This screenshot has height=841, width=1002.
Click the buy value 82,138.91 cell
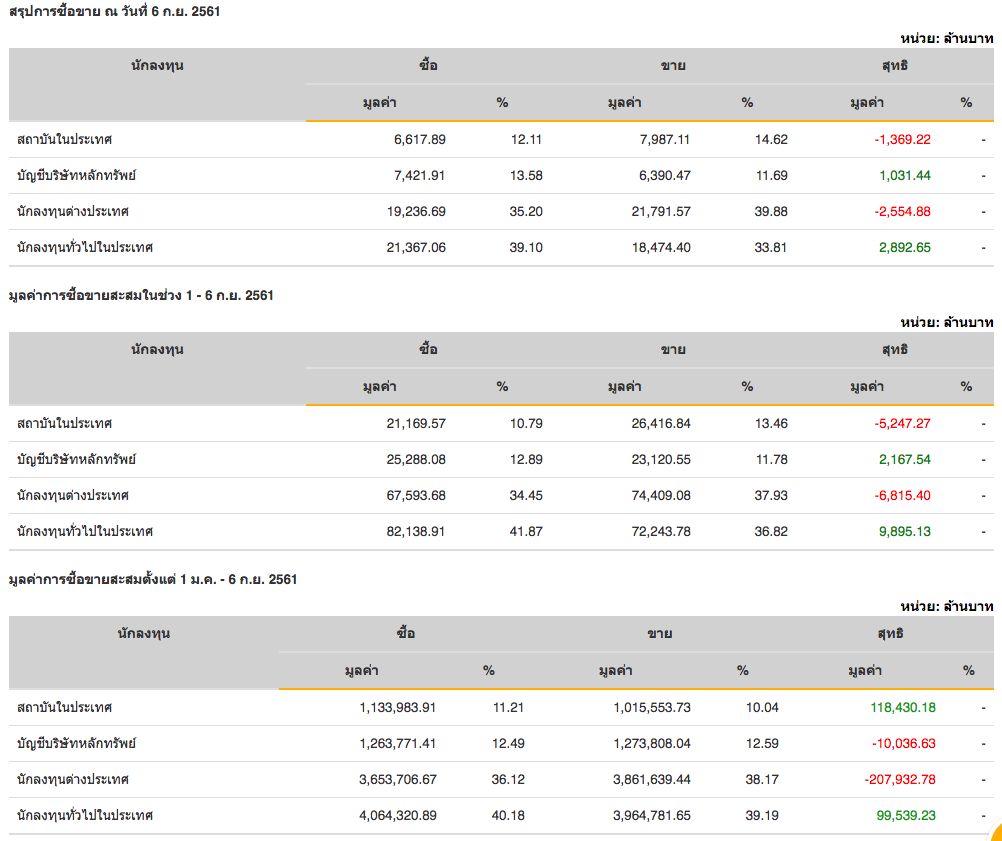(x=416, y=532)
